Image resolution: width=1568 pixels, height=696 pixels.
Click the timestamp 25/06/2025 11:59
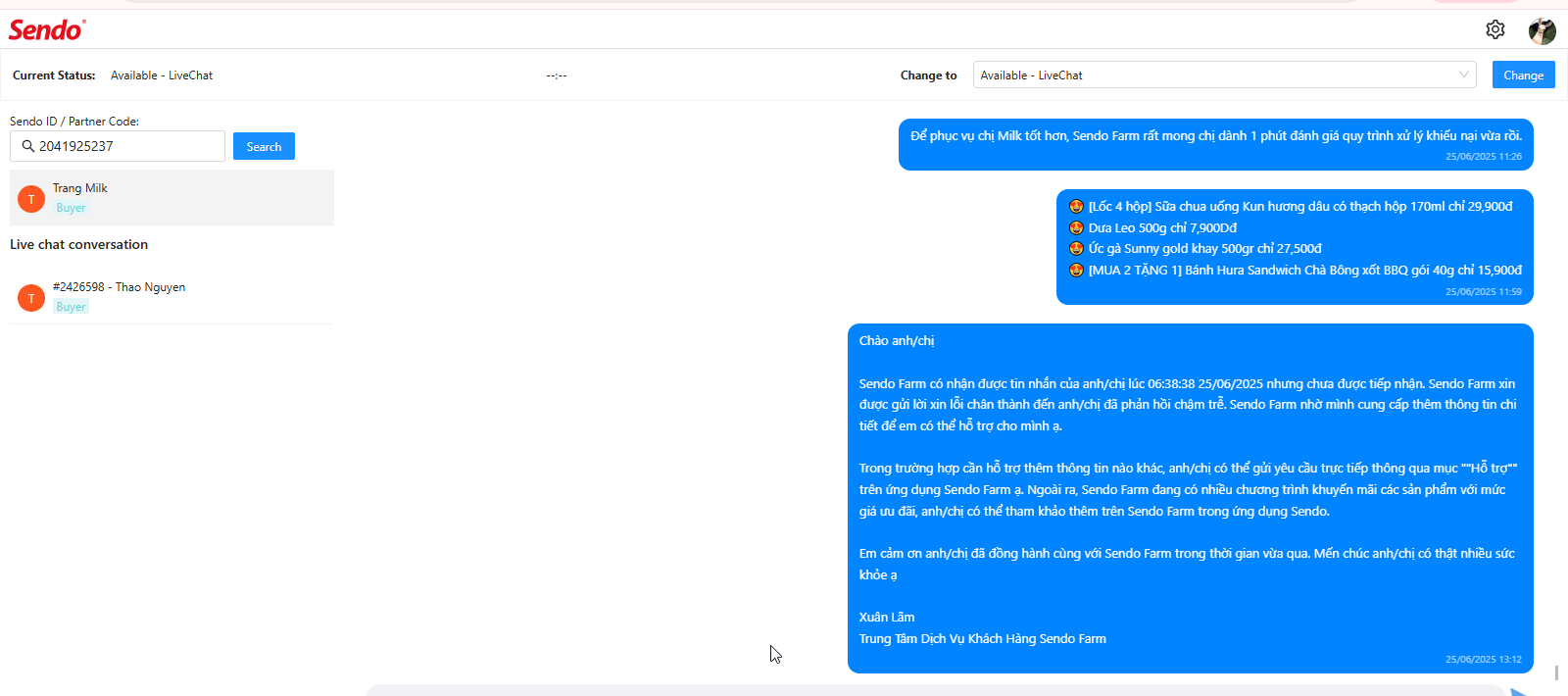(1484, 292)
